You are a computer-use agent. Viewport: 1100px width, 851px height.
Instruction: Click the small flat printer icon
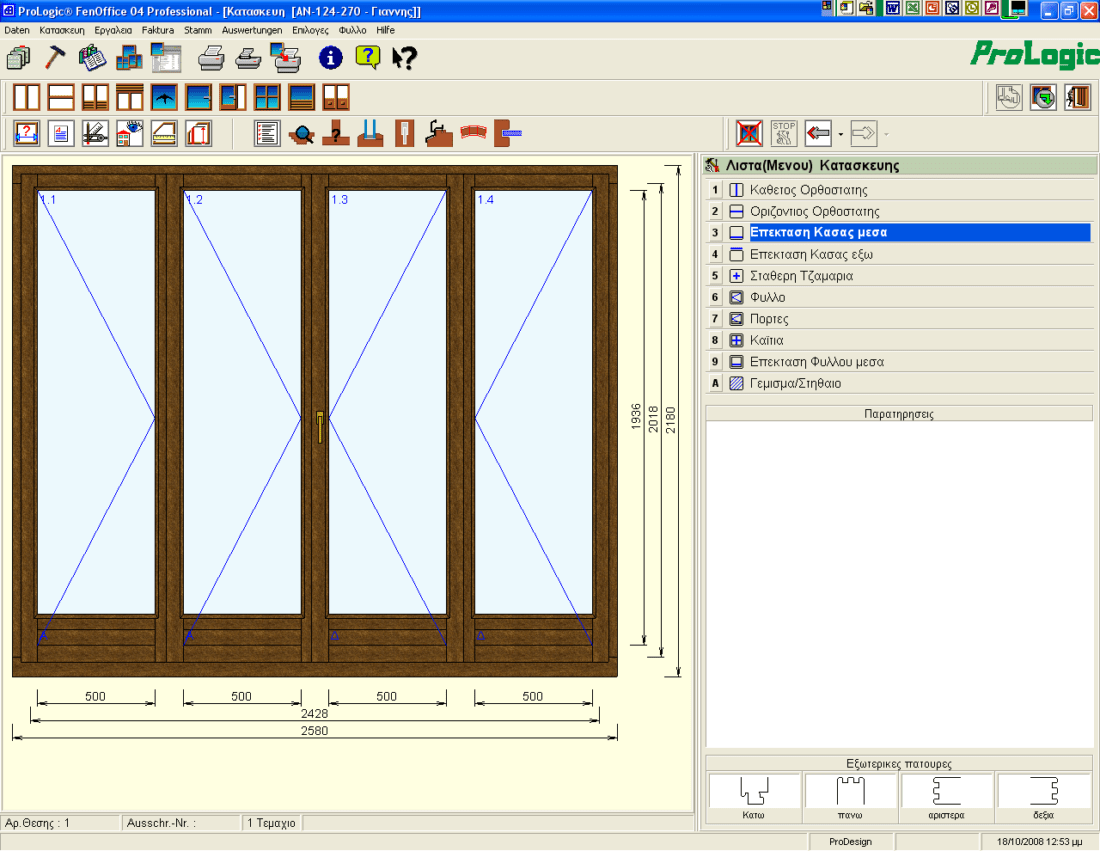(248, 58)
